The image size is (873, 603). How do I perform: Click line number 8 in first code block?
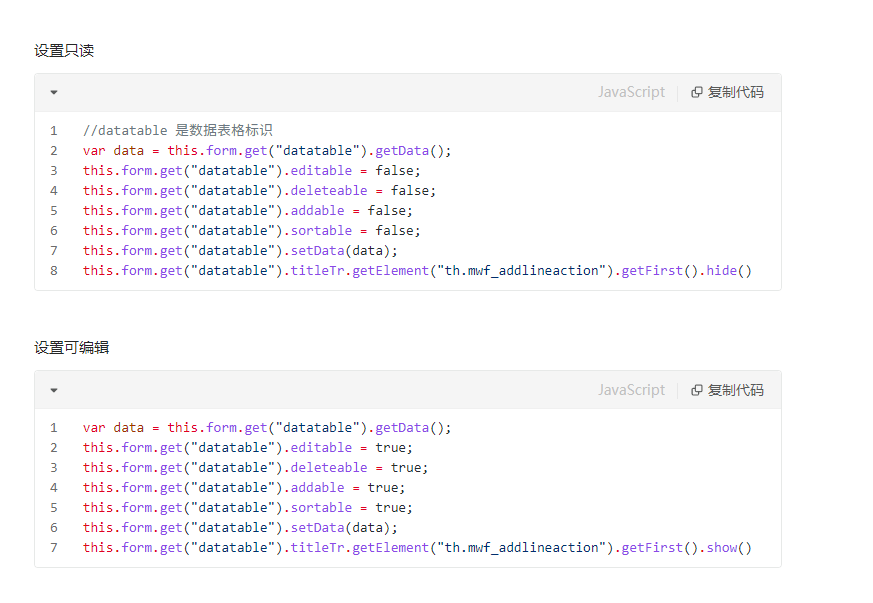point(54,270)
